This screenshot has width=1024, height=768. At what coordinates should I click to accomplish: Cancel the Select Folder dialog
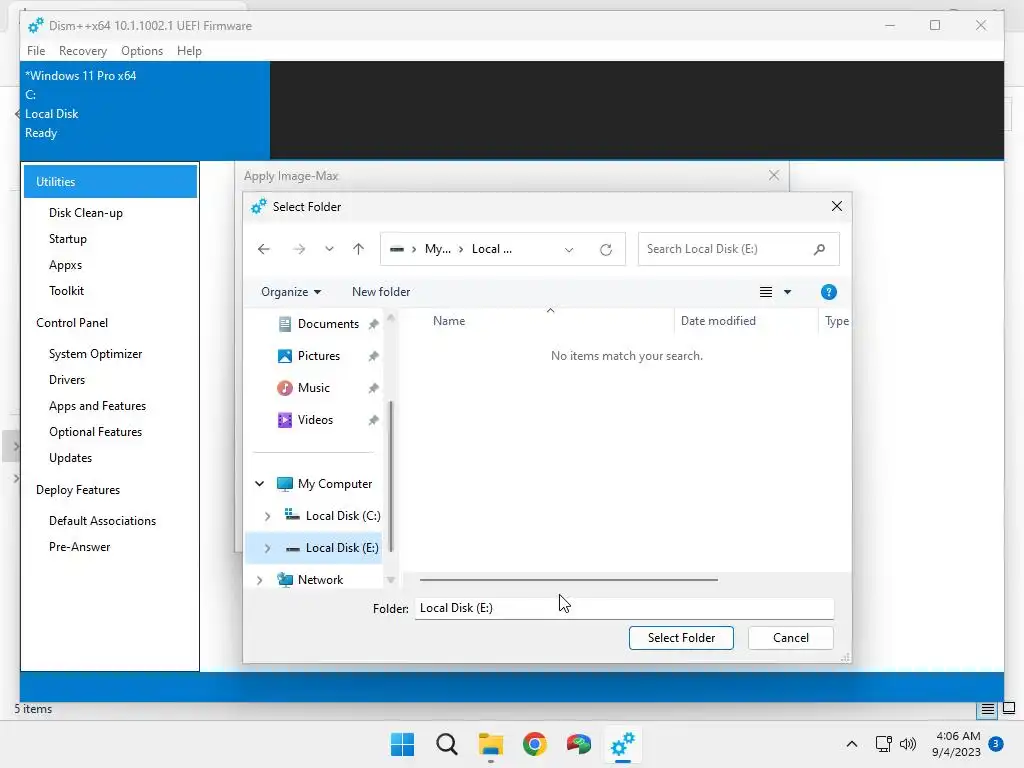790,638
